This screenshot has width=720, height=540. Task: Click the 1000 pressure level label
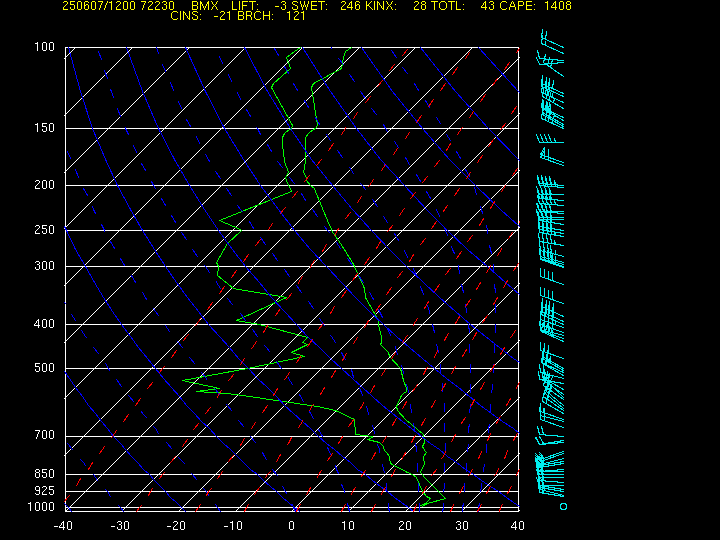click(x=41, y=506)
